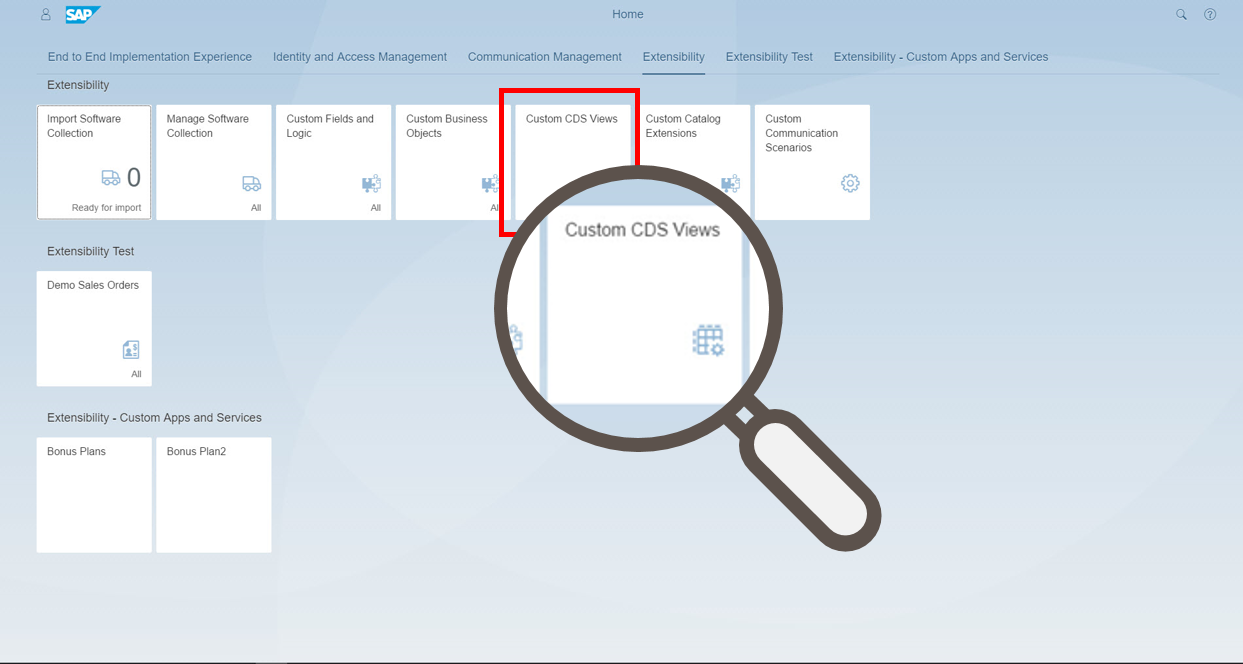Open the search magnifier in header
The height and width of the screenshot is (664, 1243).
pyautogui.click(x=1181, y=15)
